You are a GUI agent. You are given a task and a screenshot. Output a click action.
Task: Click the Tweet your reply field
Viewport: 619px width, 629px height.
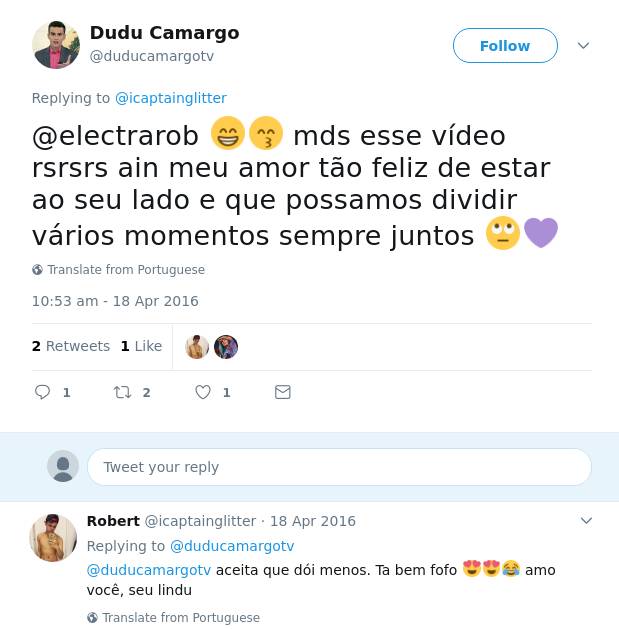(339, 467)
